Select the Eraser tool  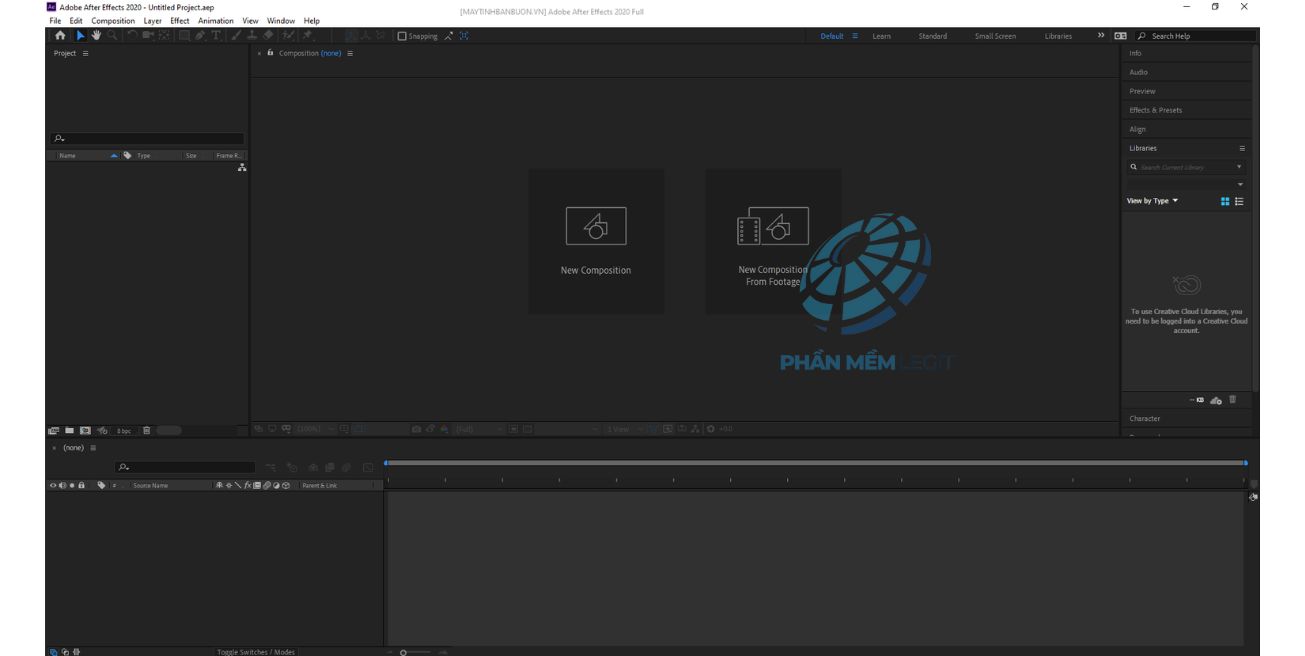click(268, 35)
